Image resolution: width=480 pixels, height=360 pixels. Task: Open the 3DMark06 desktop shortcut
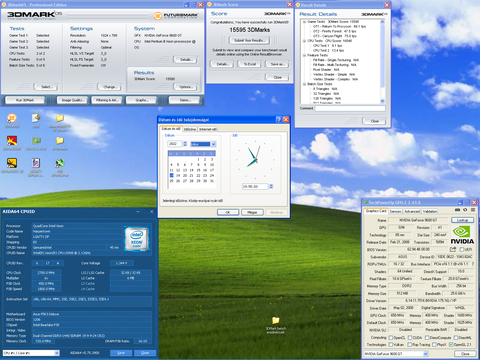pos(12,119)
